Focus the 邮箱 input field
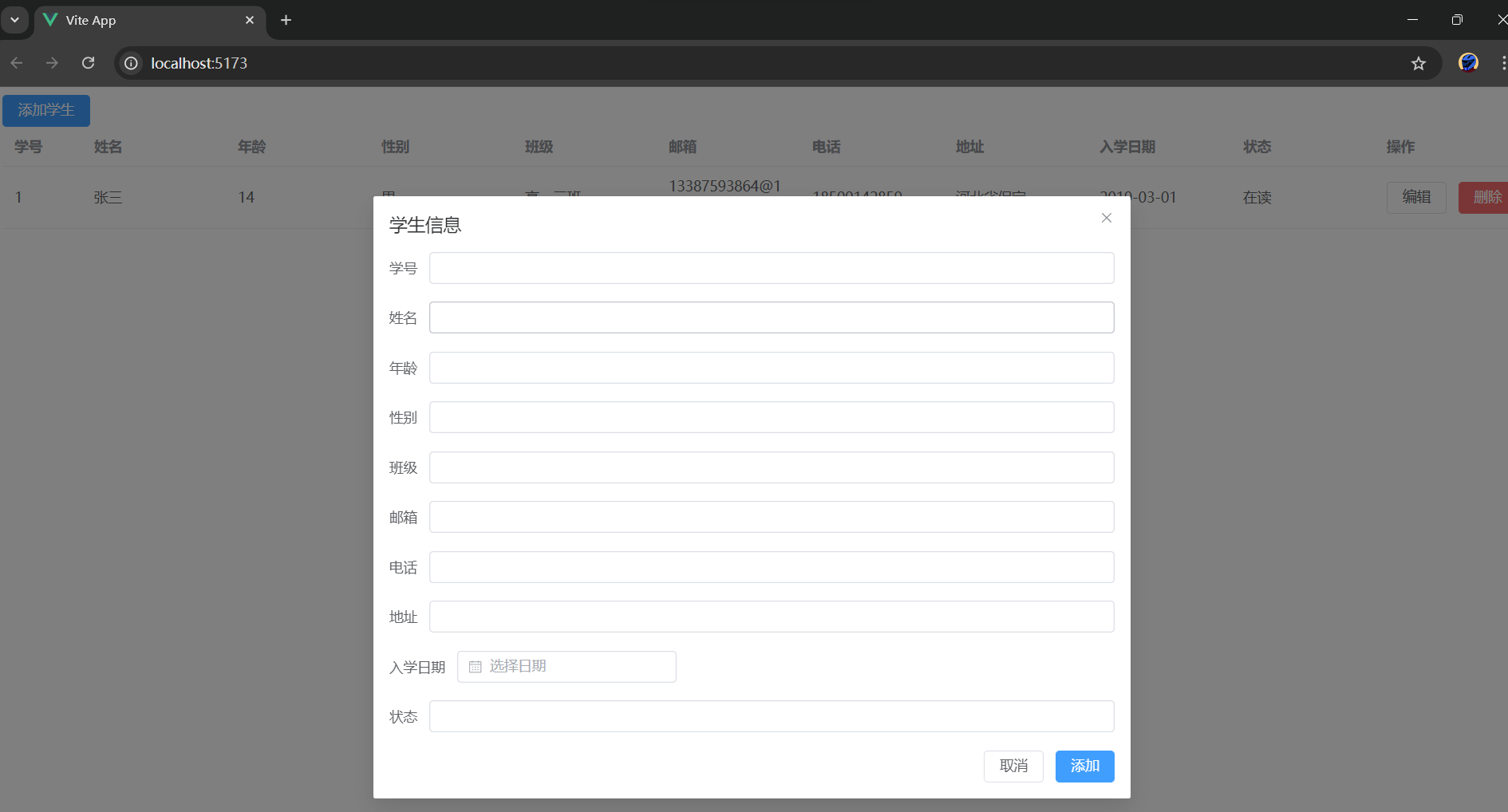The height and width of the screenshot is (812, 1508). pyautogui.click(x=772, y=517)
